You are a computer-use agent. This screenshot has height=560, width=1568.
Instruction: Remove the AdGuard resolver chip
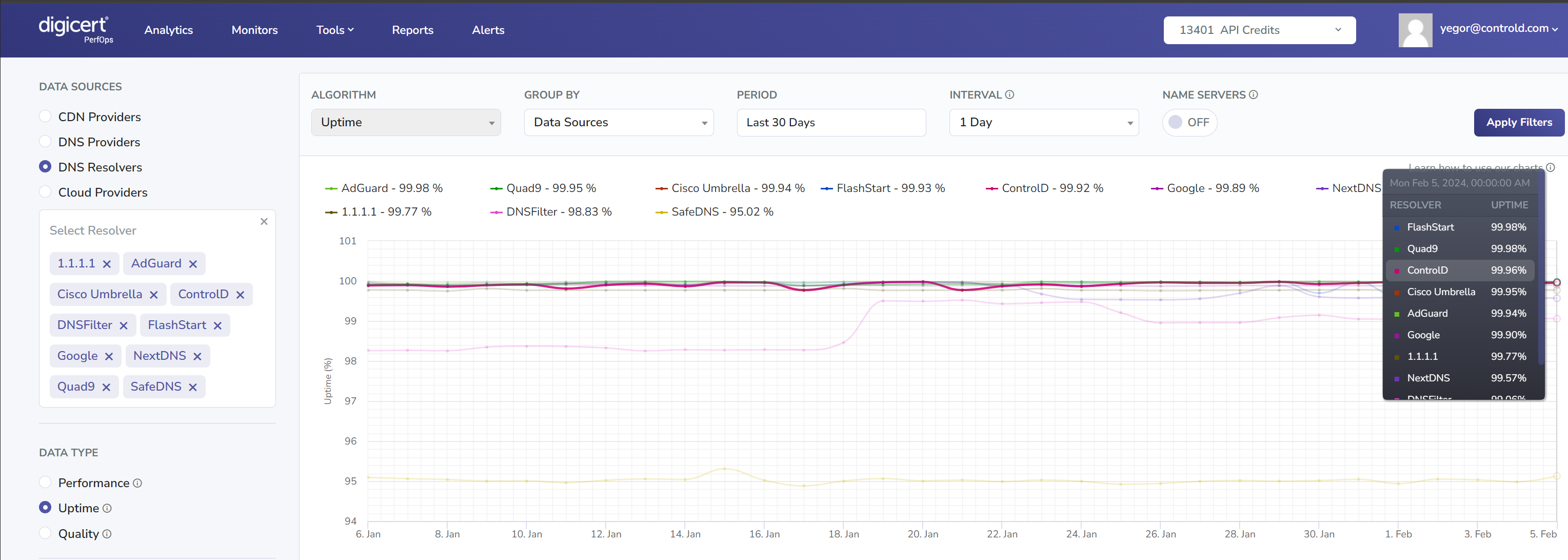[x=193, y=264]
